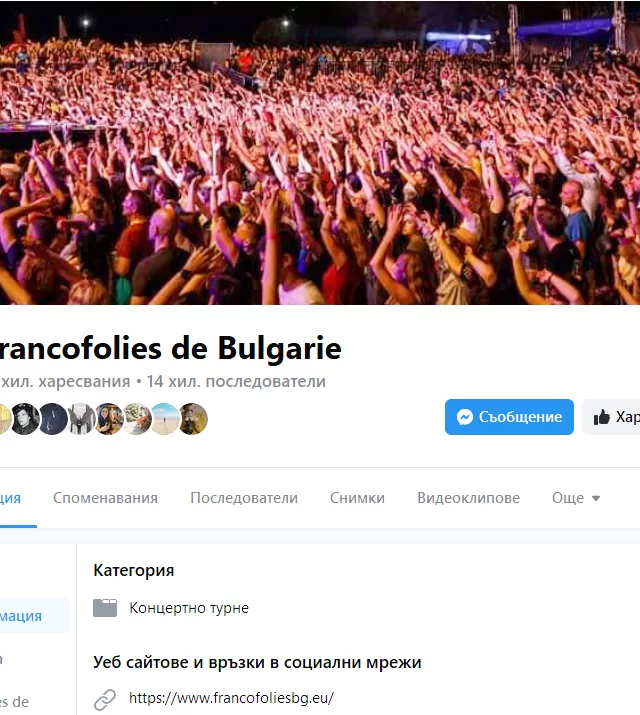
Task: Click the category folder icon near Концертно турне
Action: [x=105, y=608]
